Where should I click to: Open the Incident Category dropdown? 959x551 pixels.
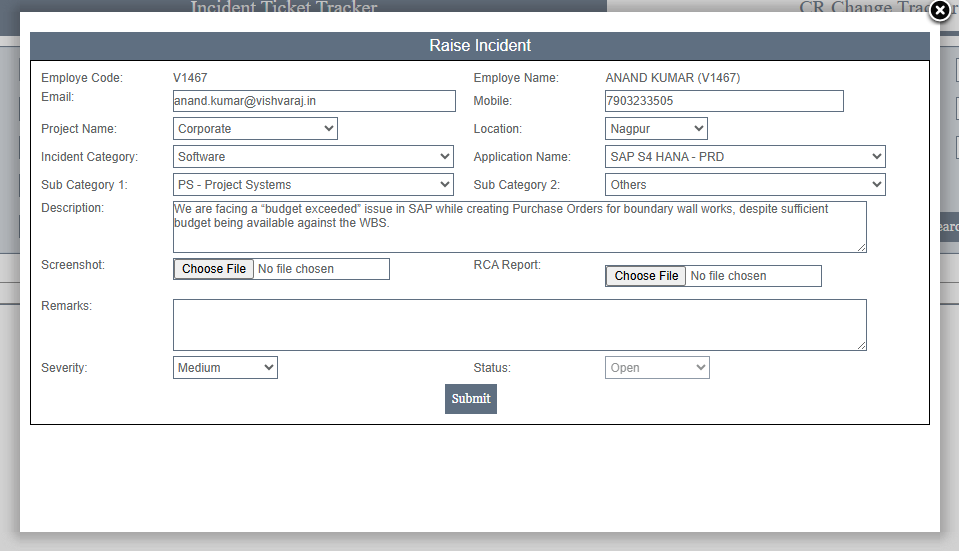click(x=313, y=157)
